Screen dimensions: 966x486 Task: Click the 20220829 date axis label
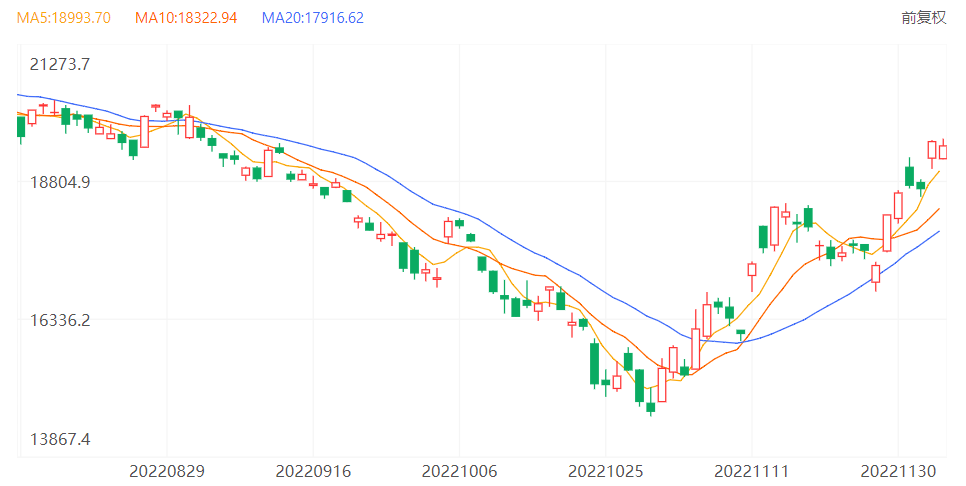click(x=167, y=472)
